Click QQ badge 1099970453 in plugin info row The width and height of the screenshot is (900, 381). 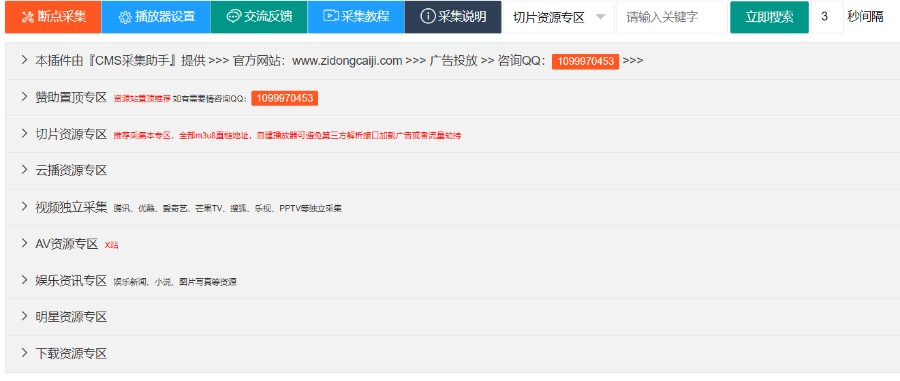click(585, 61)
